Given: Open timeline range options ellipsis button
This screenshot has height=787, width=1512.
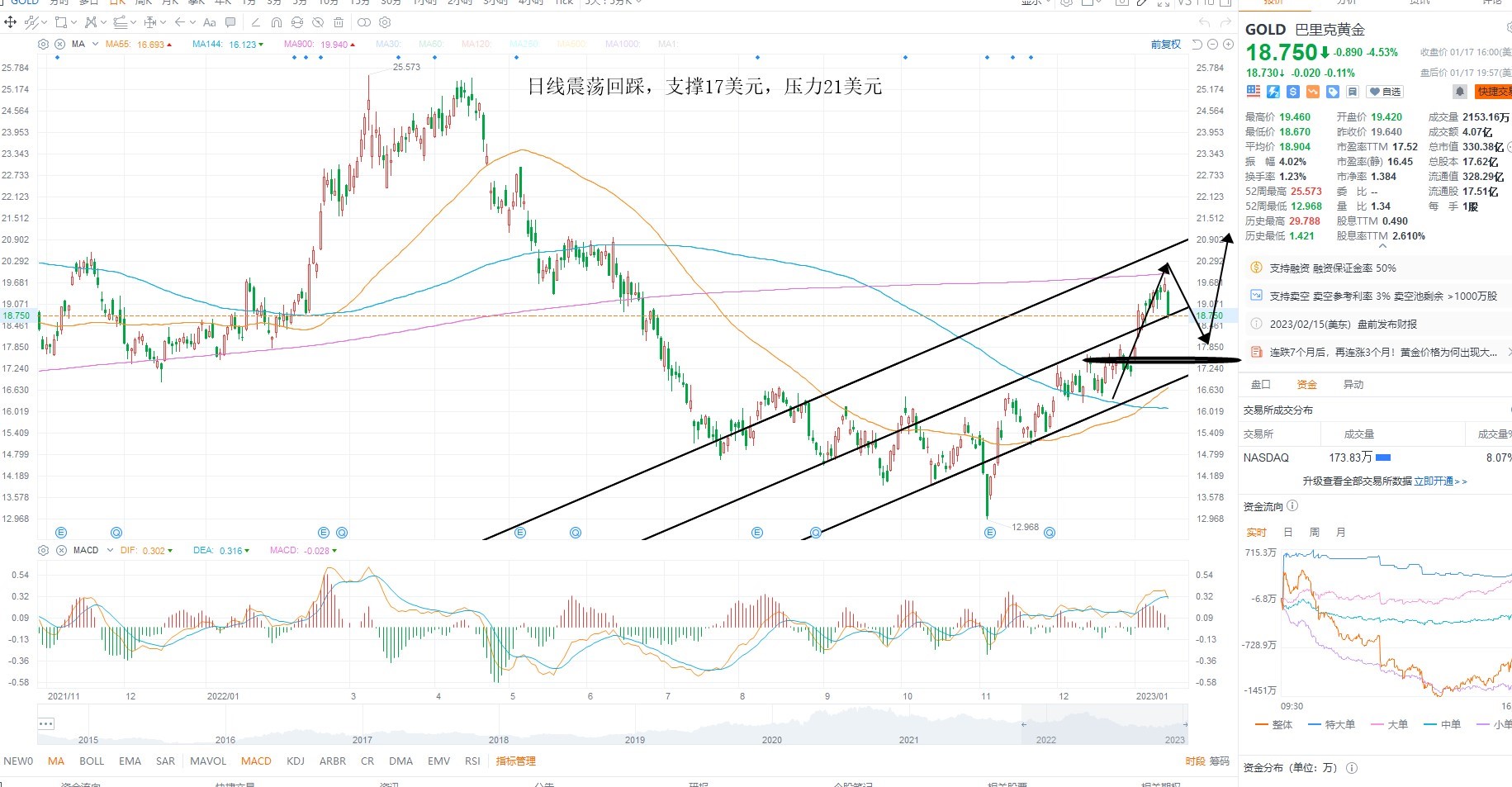Looking at the screenshot, I should click(46, 724).
